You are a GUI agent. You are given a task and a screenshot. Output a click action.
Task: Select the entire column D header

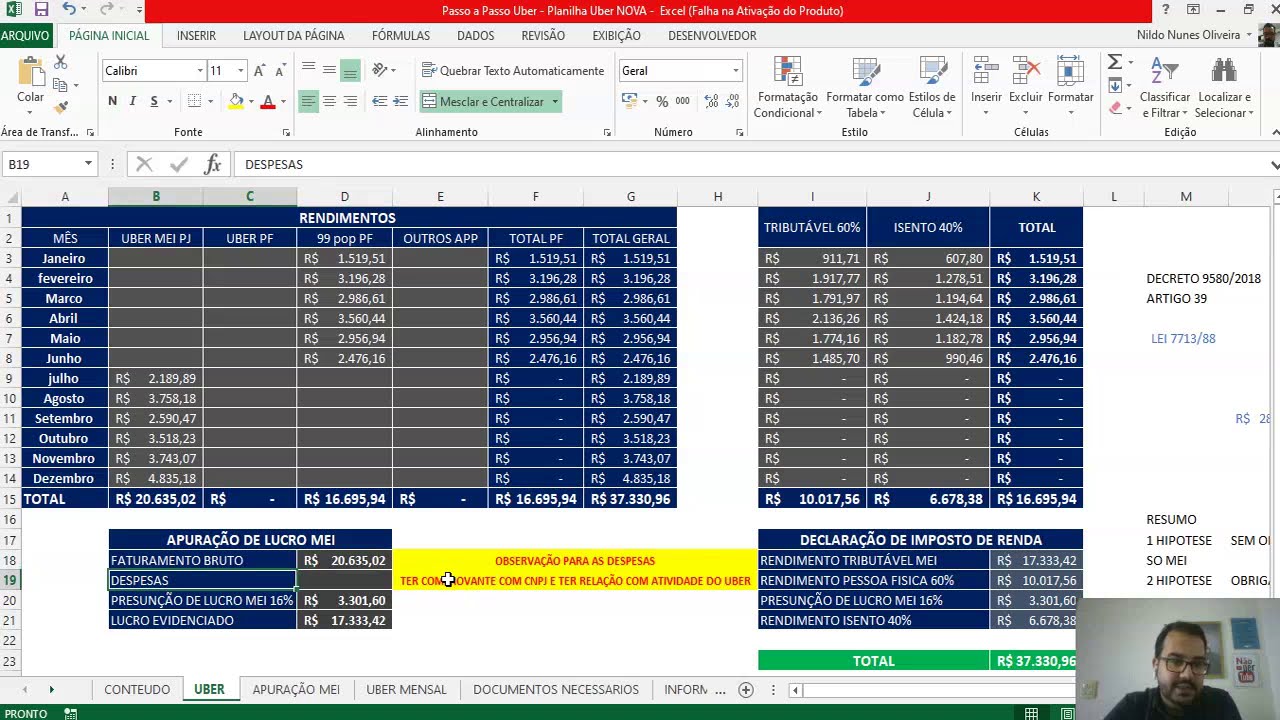345,197
